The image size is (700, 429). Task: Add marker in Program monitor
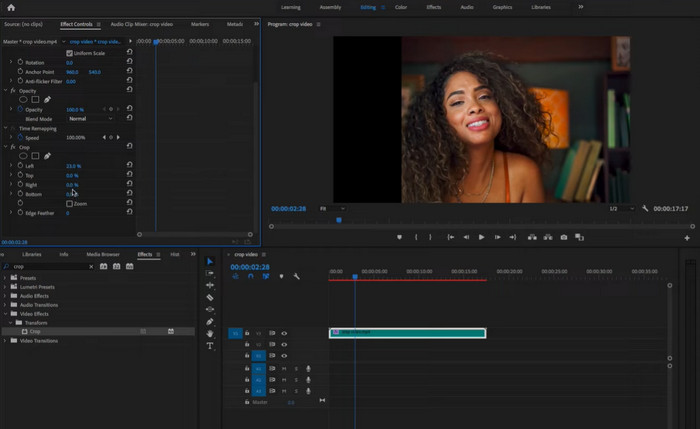coord(400,237)
